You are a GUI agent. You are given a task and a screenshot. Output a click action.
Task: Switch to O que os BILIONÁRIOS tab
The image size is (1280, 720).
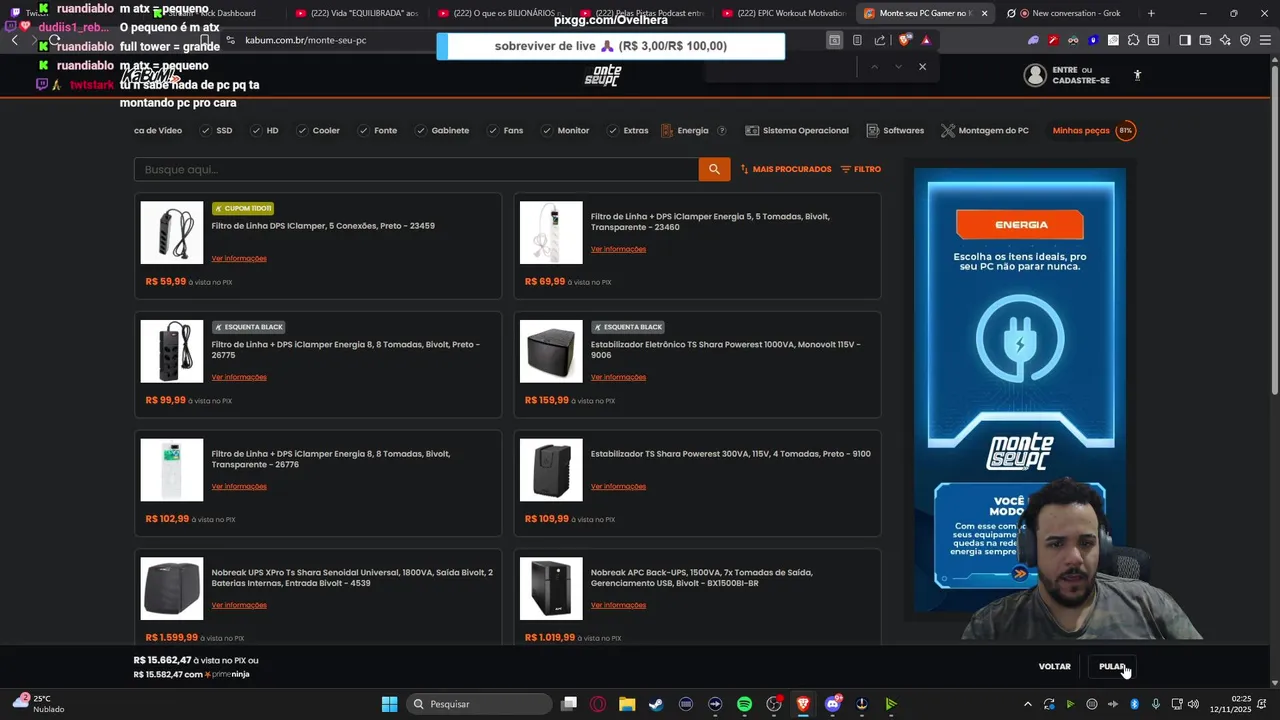[499, 13]
